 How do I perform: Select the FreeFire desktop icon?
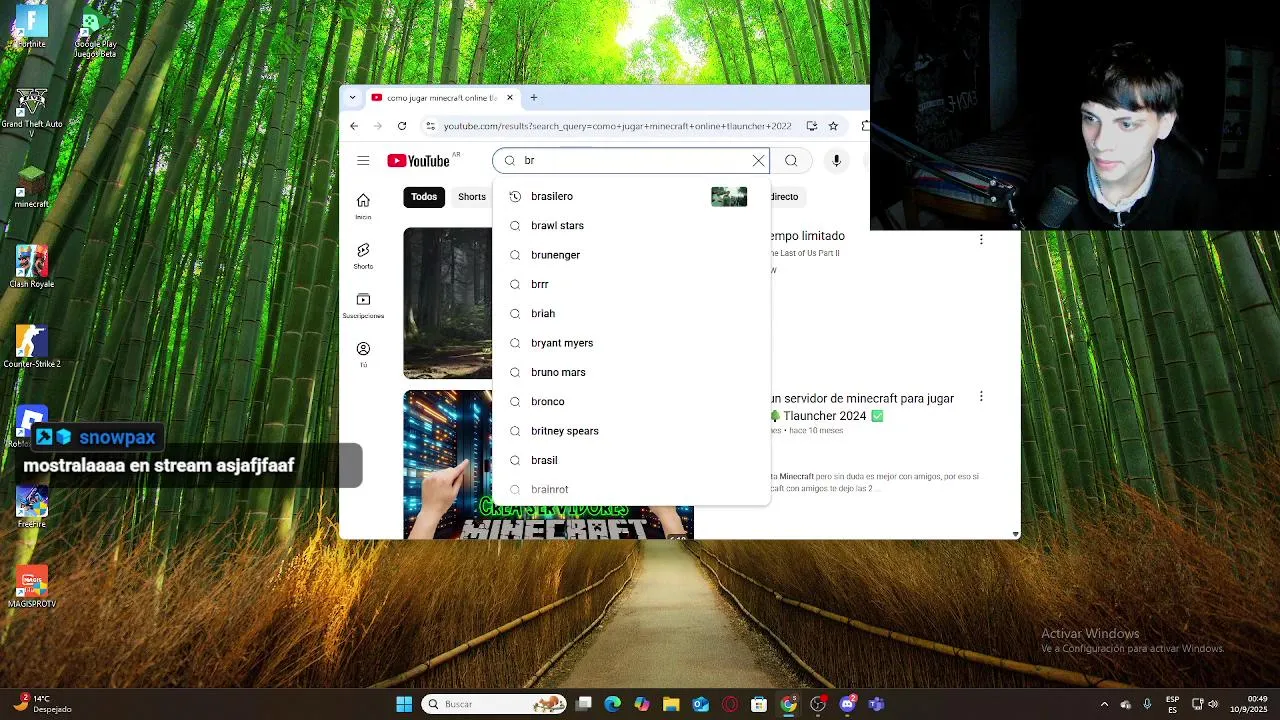tap(31, 507)
